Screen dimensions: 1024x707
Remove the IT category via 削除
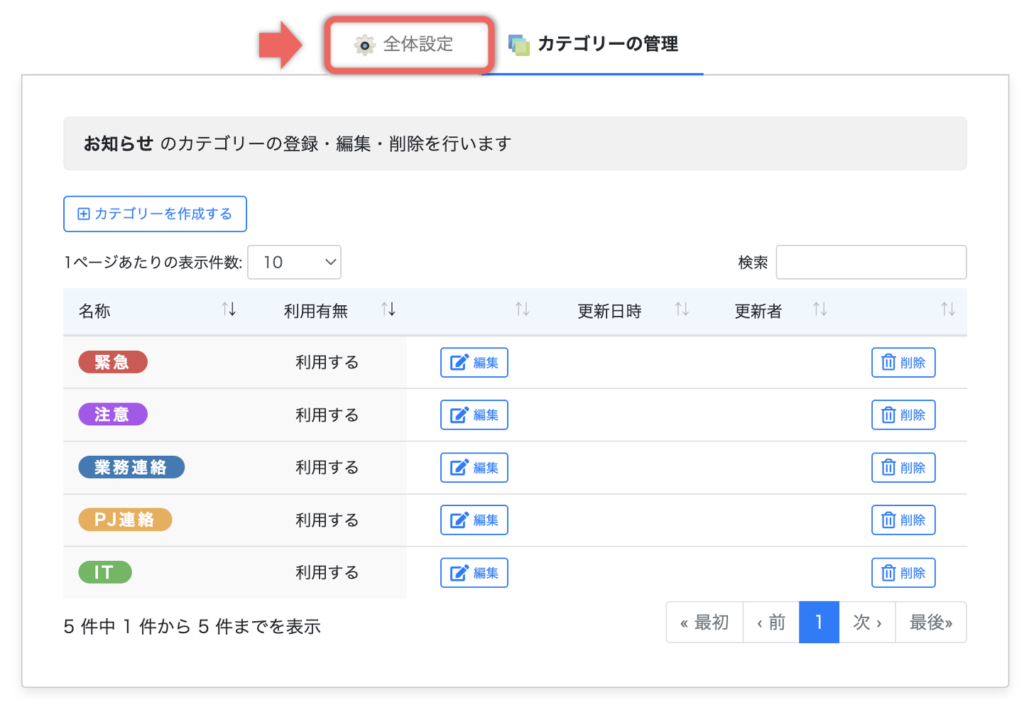pos(903,573)
